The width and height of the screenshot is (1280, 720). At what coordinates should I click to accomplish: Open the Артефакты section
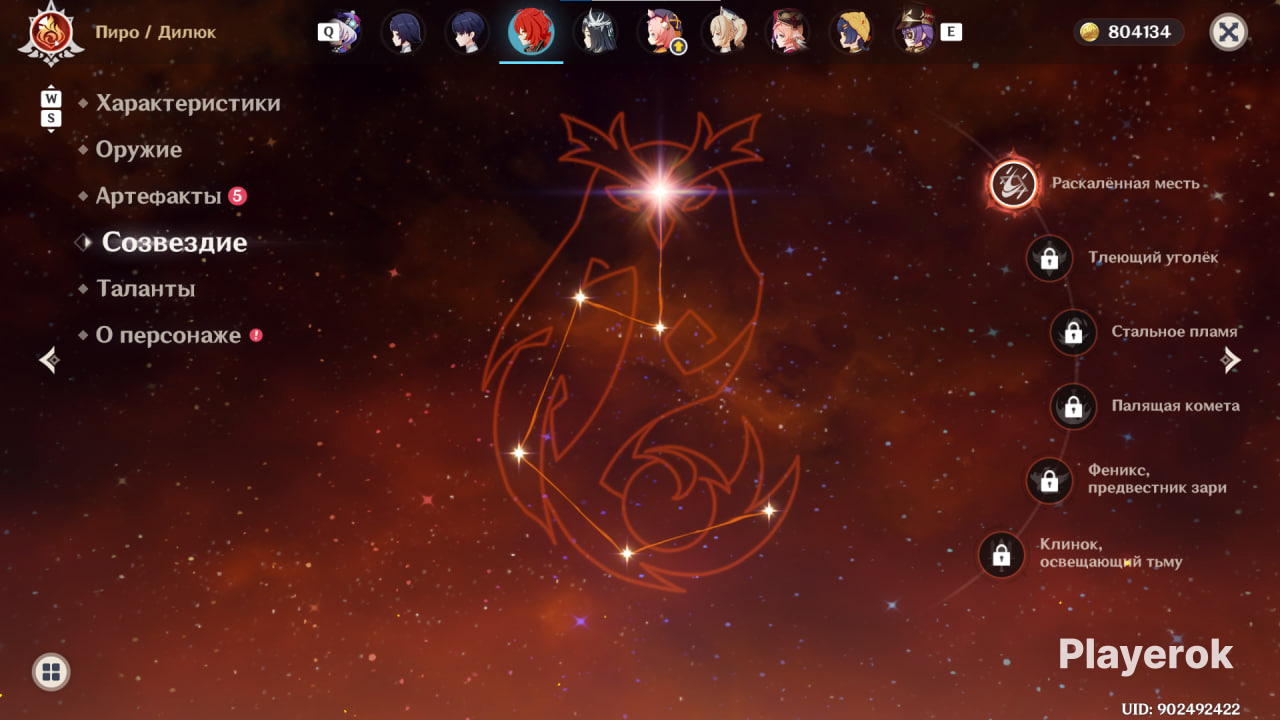158,196
